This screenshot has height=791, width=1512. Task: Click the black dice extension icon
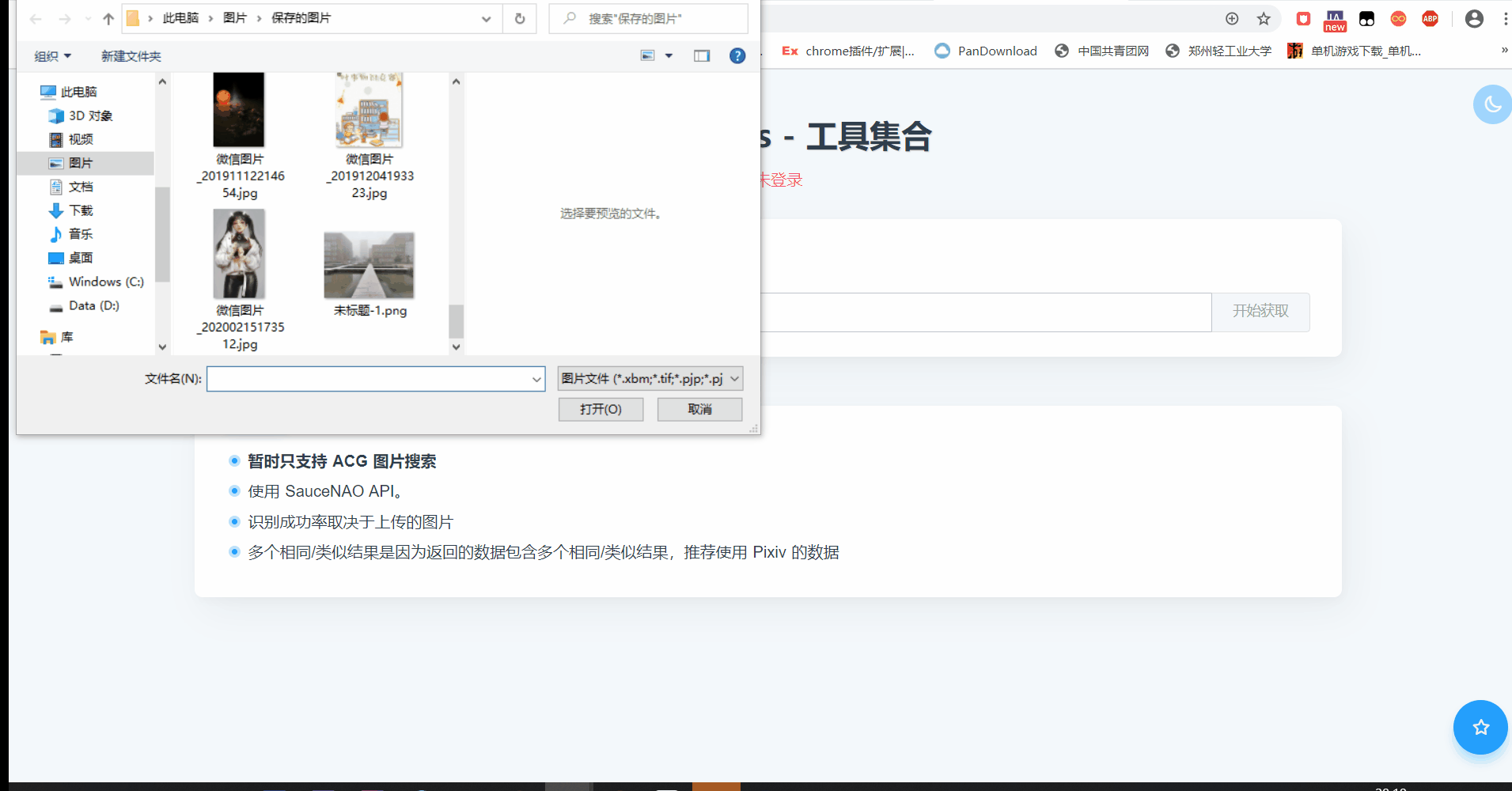pos(1366,18)
